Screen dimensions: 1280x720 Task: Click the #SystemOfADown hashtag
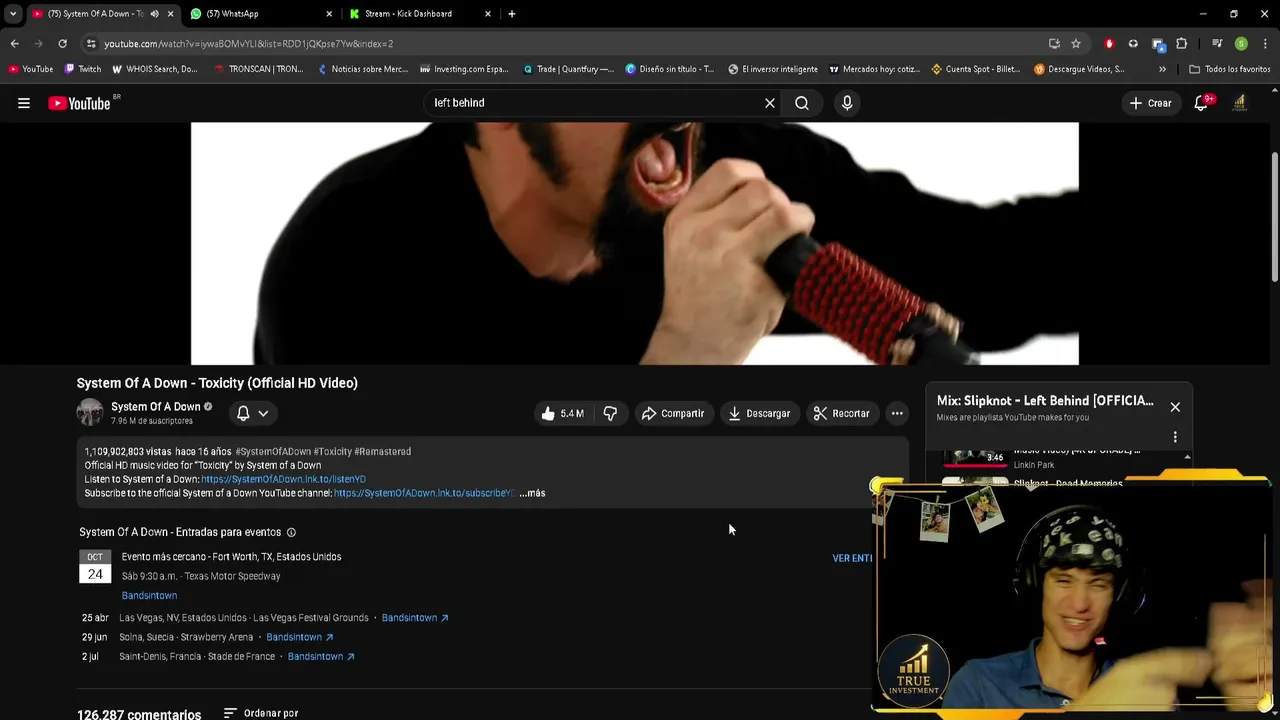[x=273, y=451]
